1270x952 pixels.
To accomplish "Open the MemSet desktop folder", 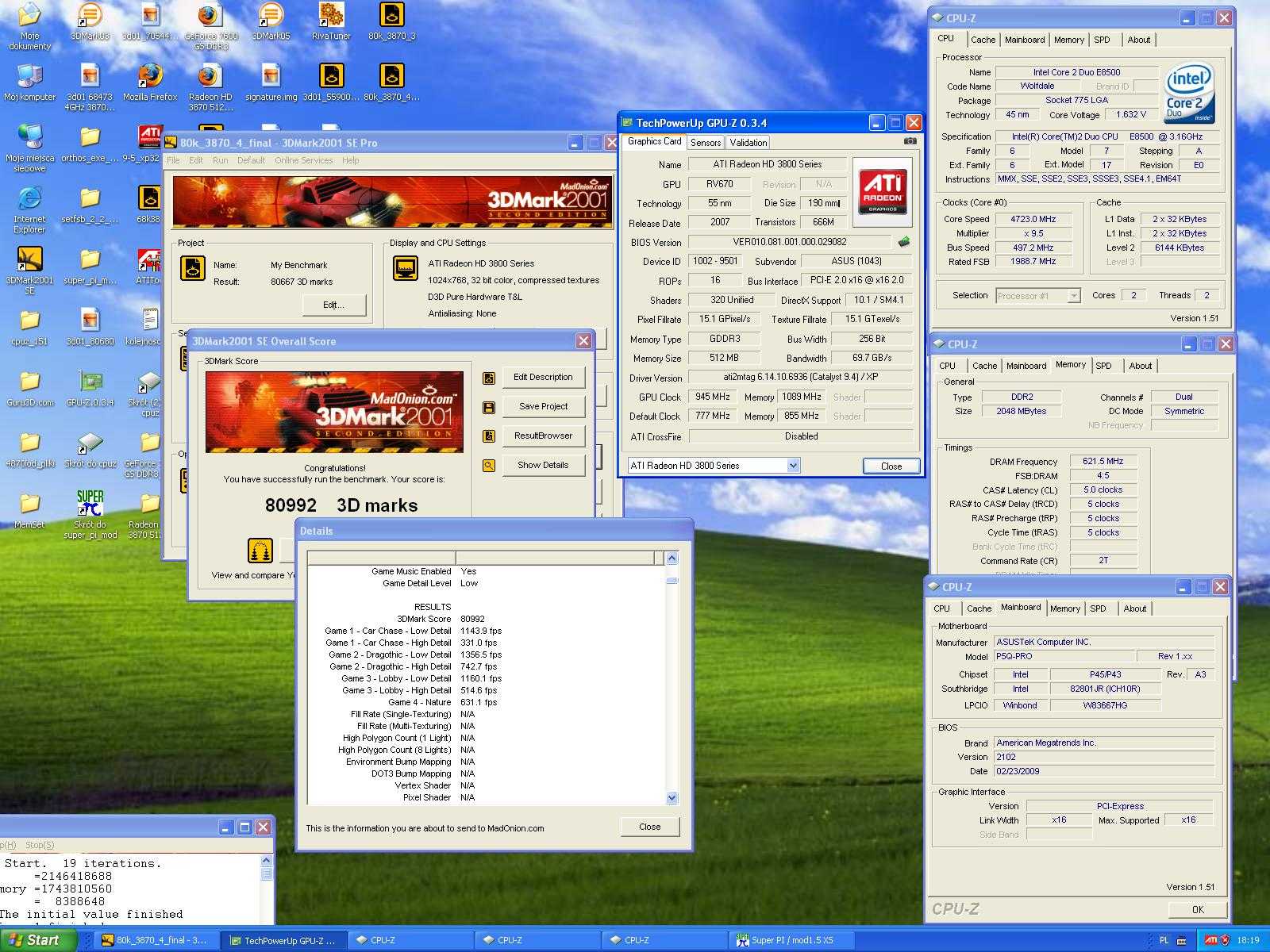I will 29,510.
